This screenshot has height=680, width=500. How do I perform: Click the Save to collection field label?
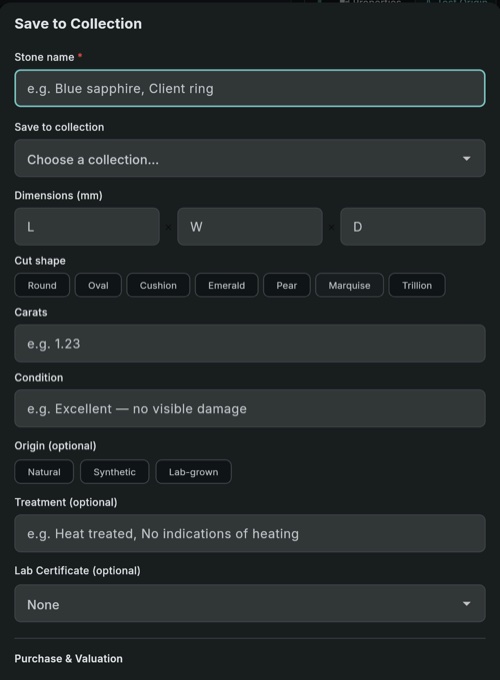coord(59,127)
